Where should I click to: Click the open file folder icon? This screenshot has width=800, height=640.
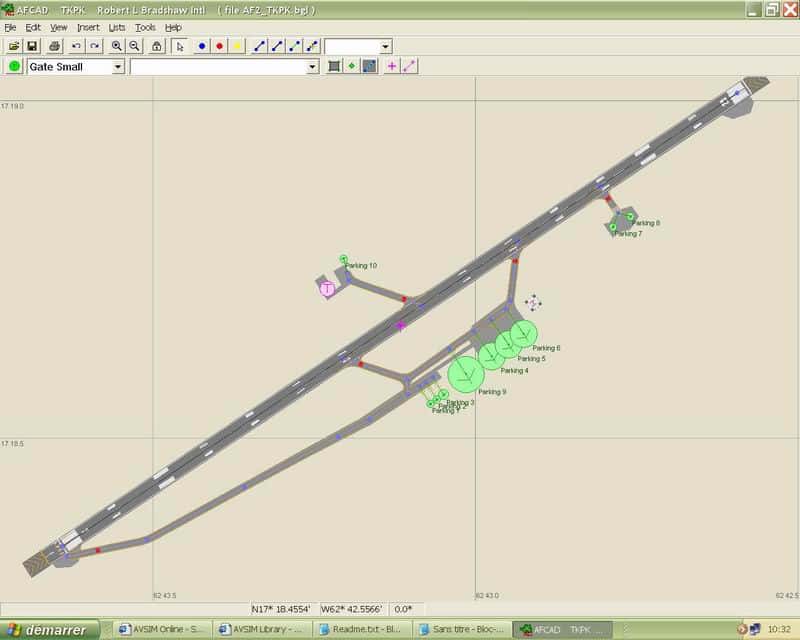coord(14,46)
